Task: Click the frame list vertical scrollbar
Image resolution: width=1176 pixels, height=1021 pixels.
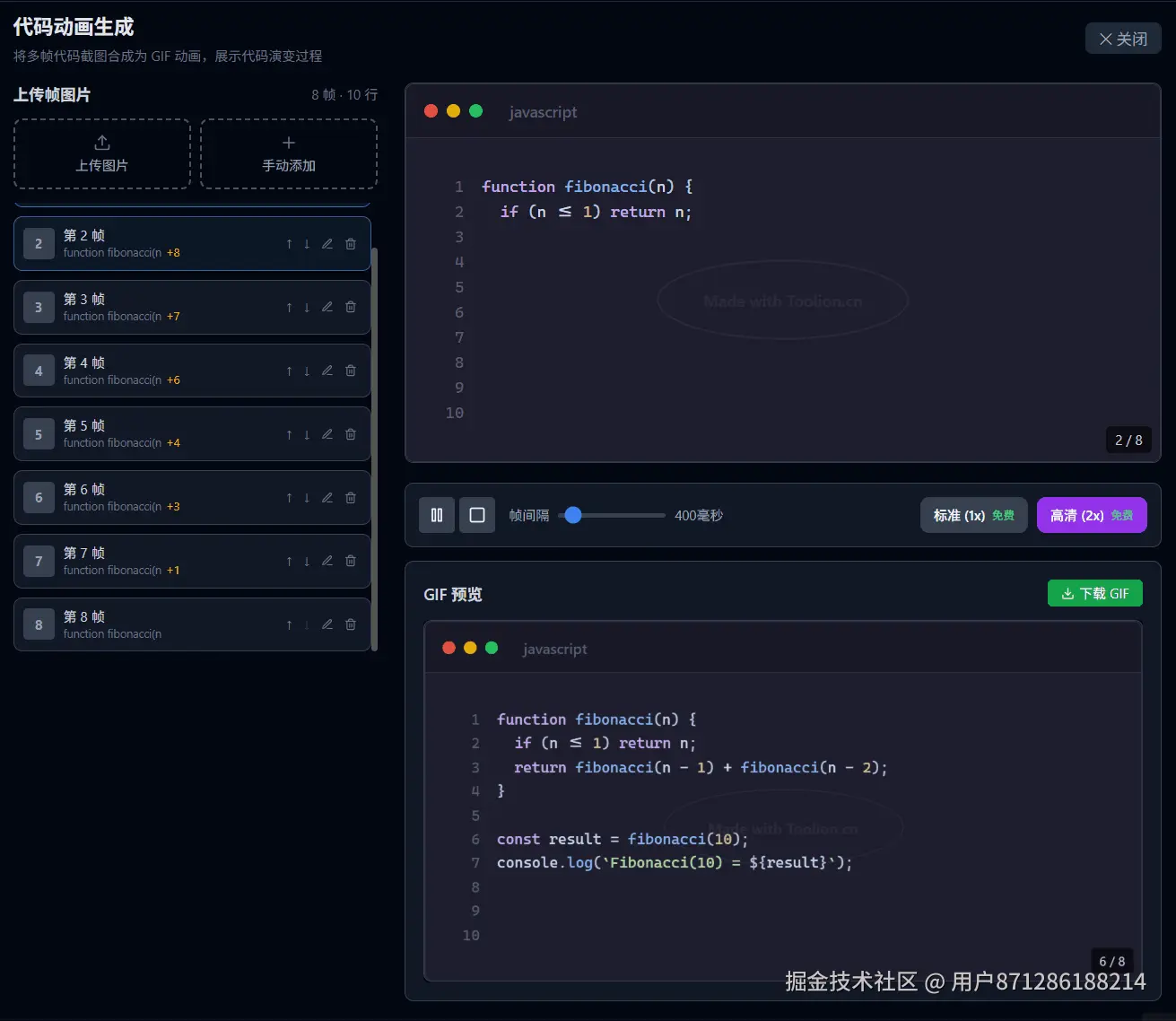Action: [x=374, y=449]
